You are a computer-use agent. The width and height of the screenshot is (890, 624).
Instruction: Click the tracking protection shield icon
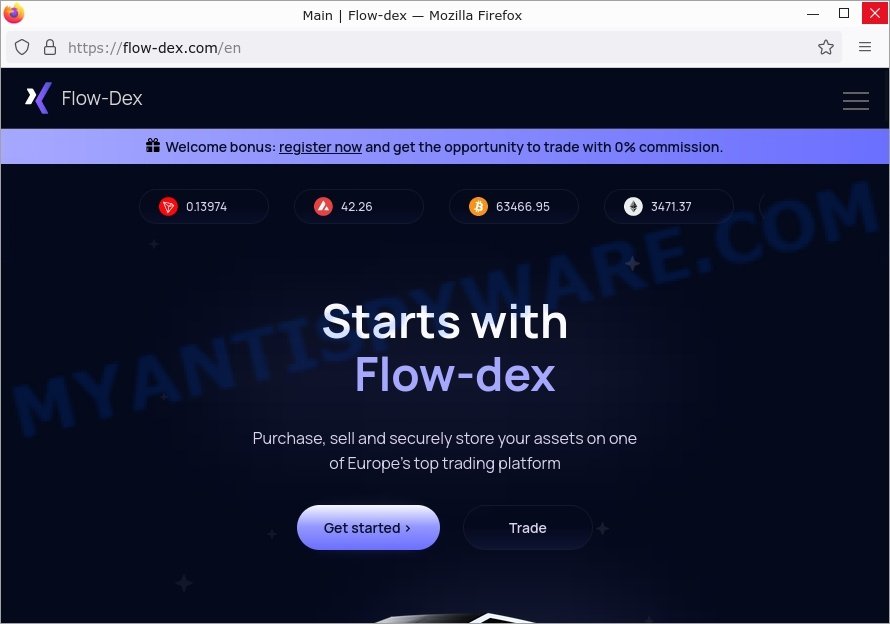22,47
